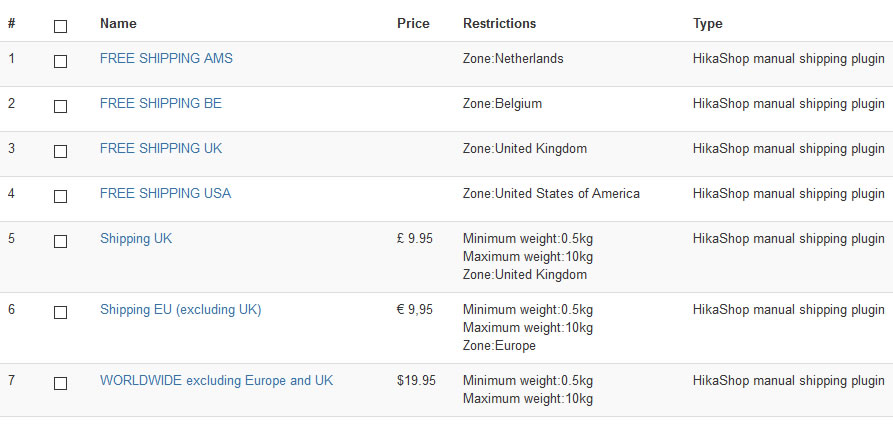Open Shipping EU (excluding UK) link
The height and width of the screenshot is (424, 893).
click(180, 309)
